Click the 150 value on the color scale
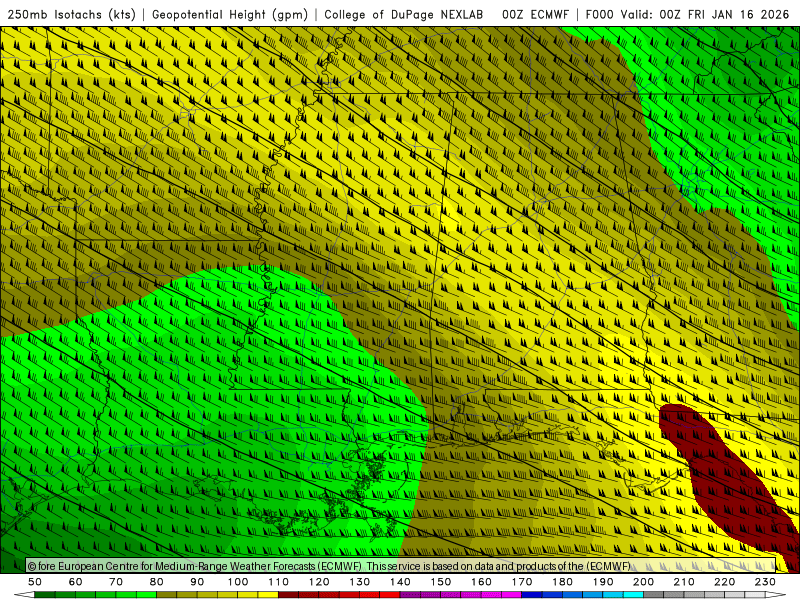This screenshot has width=800, height=600. coord(441,582)
